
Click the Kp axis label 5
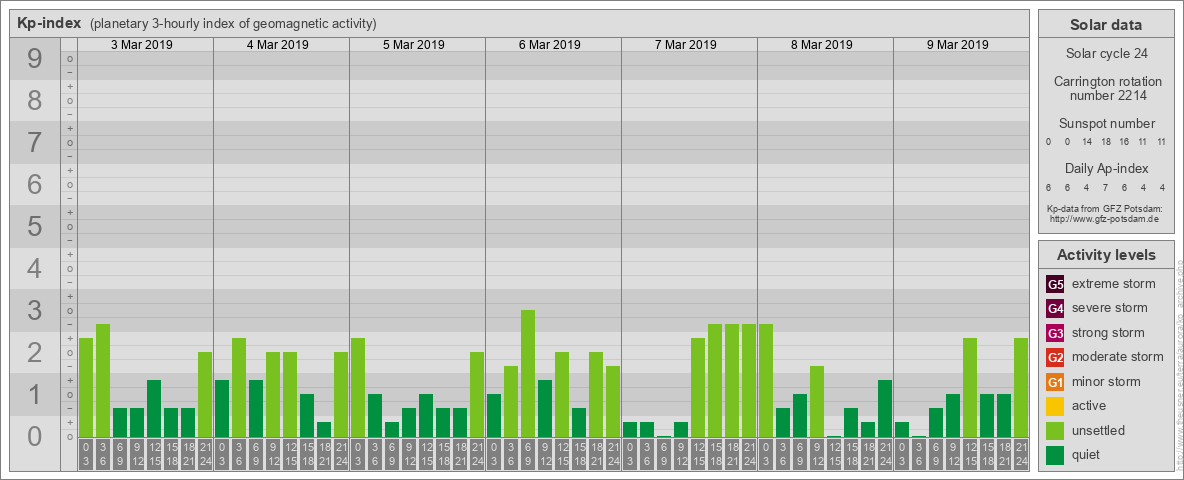35,226
